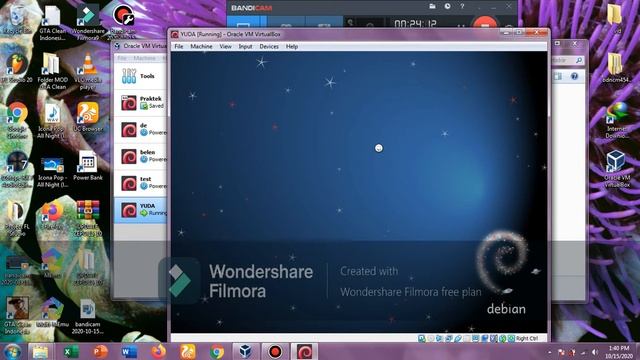Image resolution: width=640 pixels, height=360 pixels.
Task: Open the Machine menu in the YUDA VM window
Action: click(201, 47)
